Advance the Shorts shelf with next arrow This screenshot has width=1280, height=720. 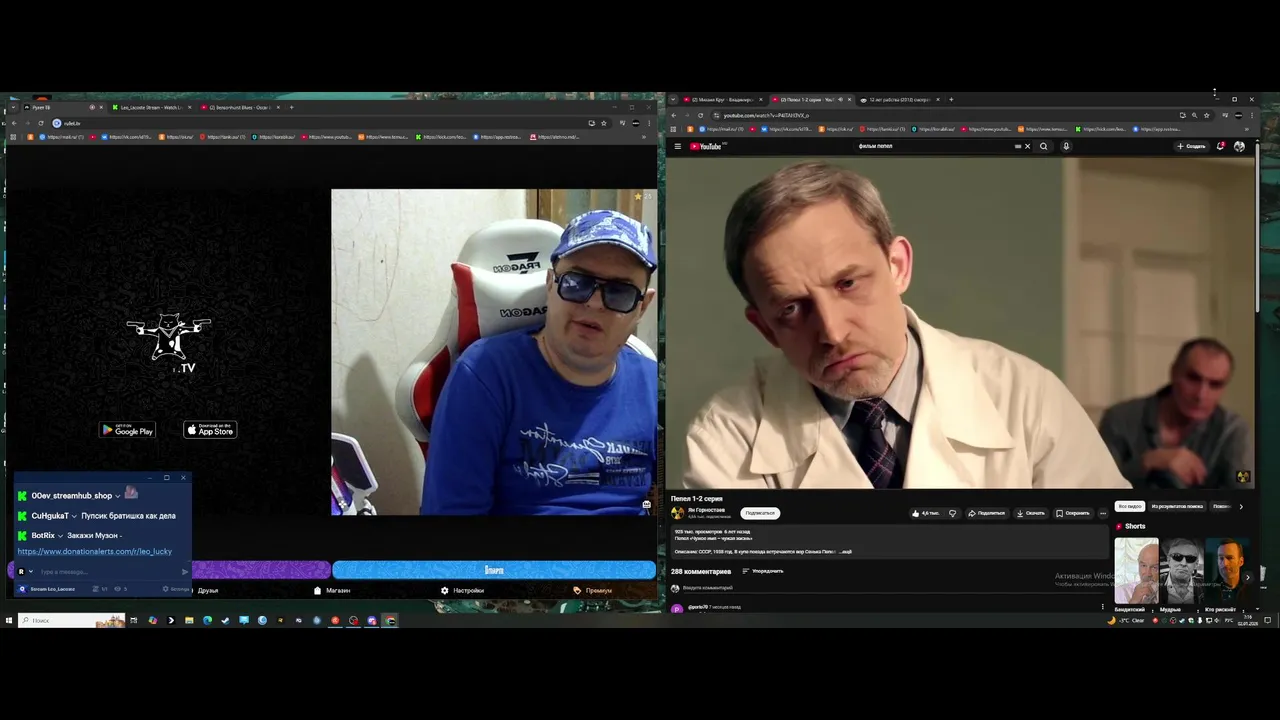(x=1247, y=577)
